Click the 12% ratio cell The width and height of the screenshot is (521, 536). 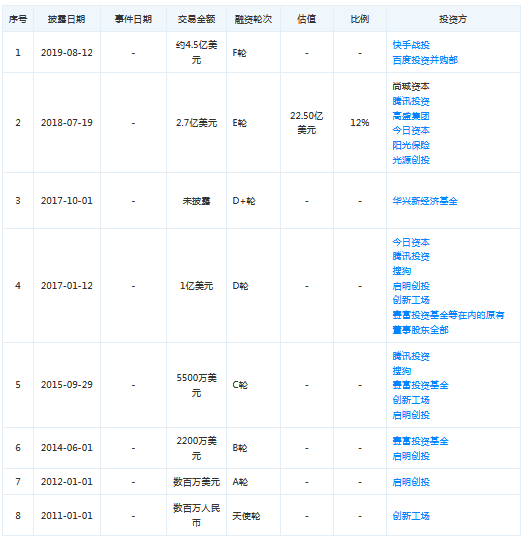(x=360, y=123)
